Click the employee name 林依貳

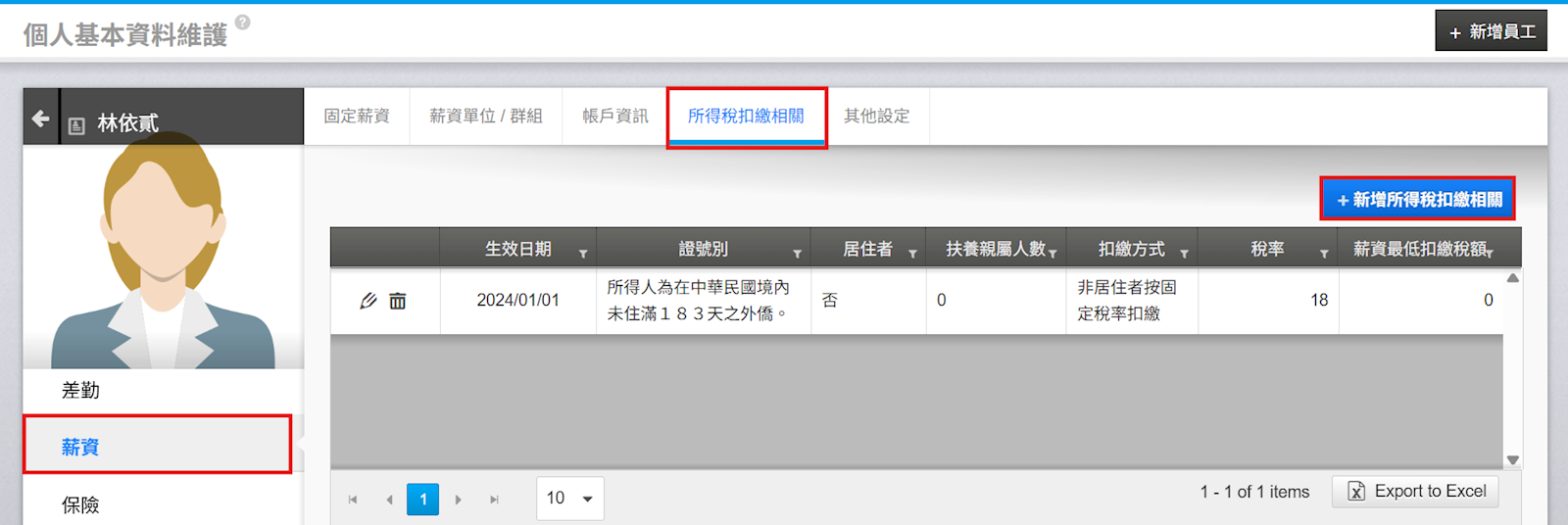127,123
